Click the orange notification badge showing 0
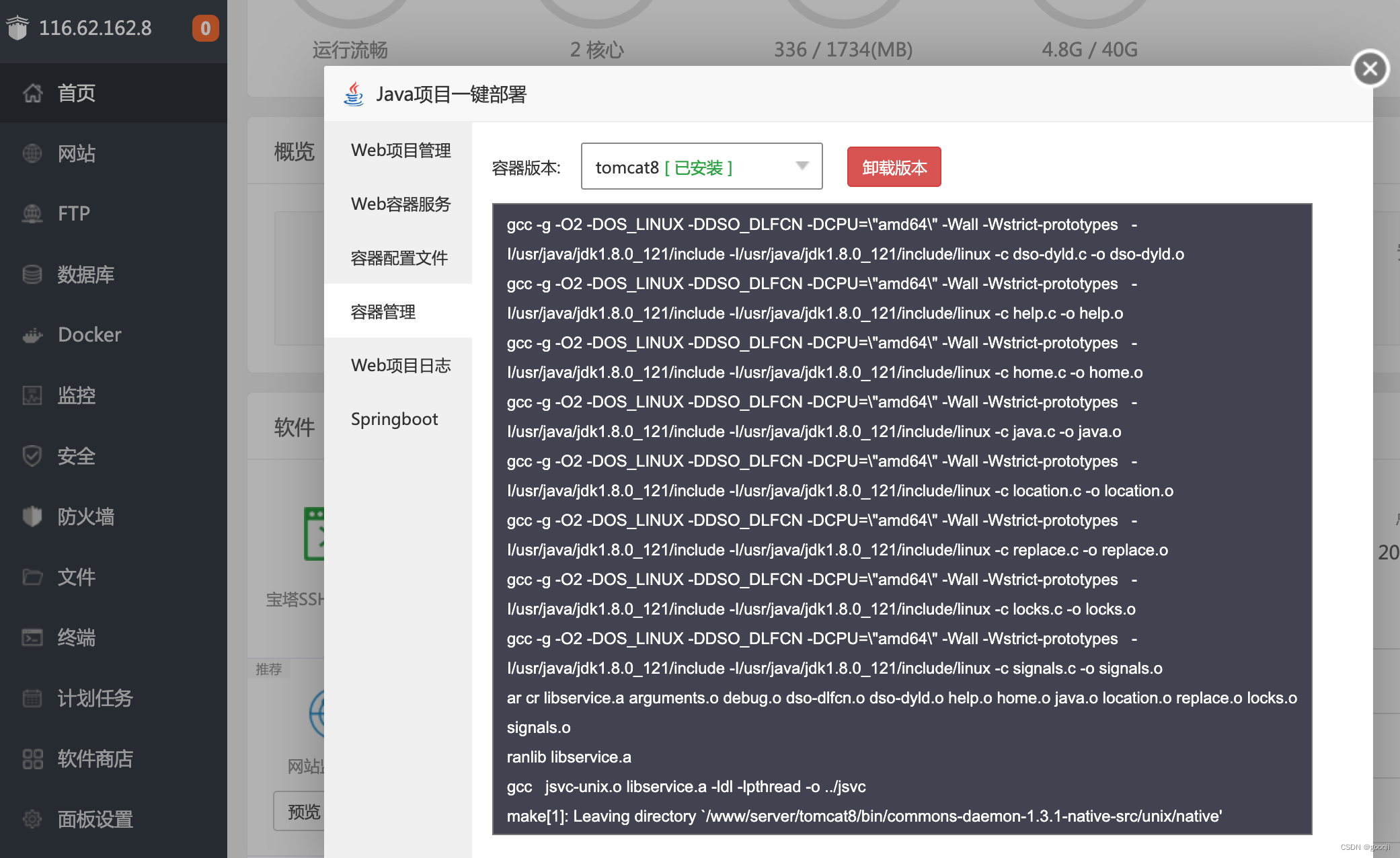Image resolution: width=1400 pixels, height=858 pixels. coord(206,28)
